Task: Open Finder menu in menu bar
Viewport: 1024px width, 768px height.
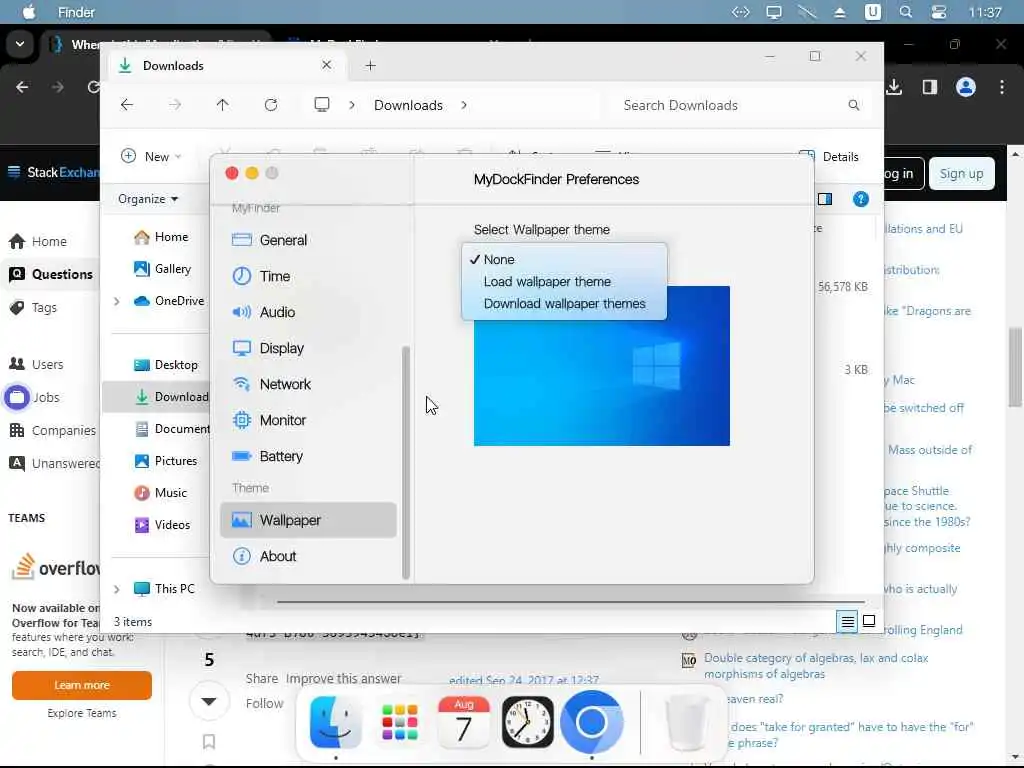Action: [76, 12]
